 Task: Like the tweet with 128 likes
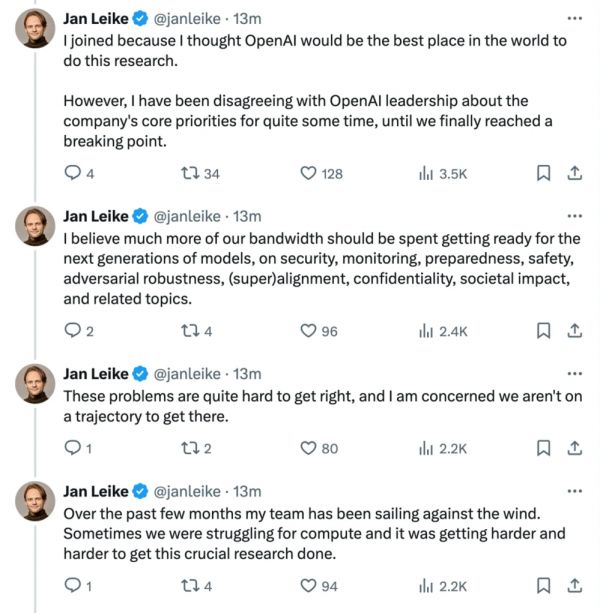pos(309,173)
